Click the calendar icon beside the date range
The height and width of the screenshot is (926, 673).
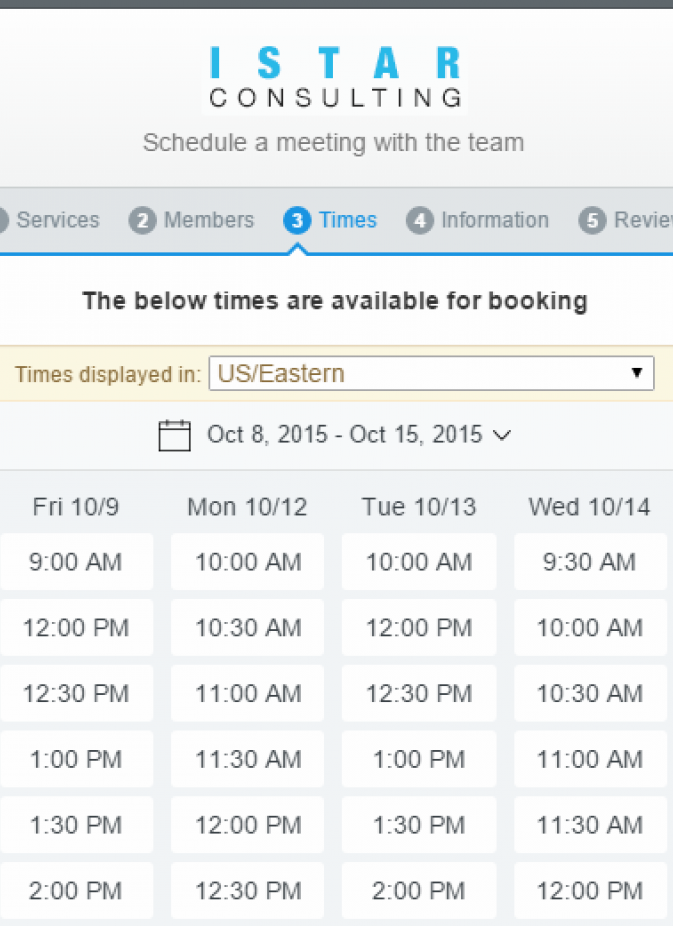tap(174, 435)
